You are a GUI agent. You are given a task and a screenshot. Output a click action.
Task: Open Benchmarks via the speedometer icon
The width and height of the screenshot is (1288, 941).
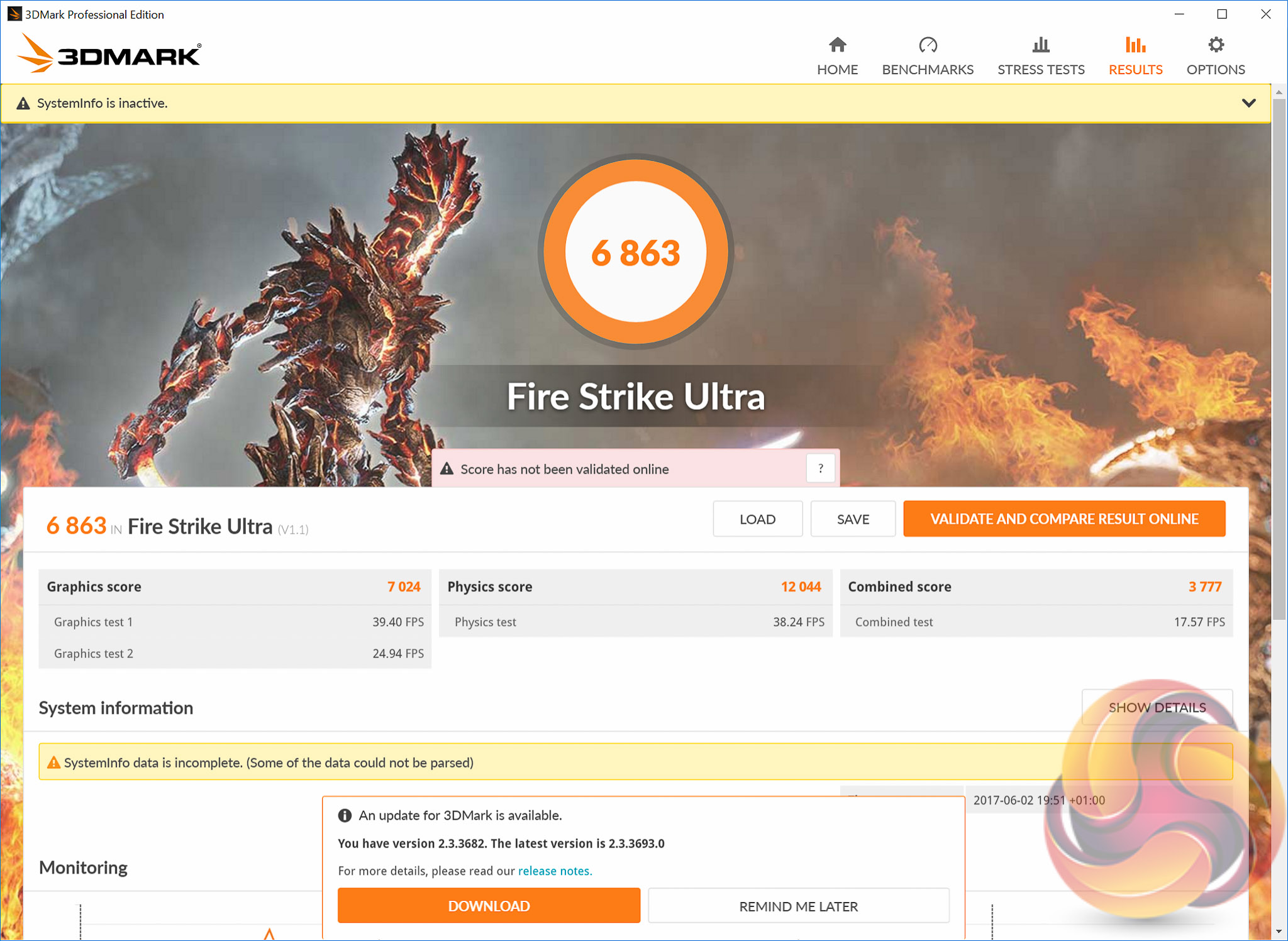[x=928, y=45]
